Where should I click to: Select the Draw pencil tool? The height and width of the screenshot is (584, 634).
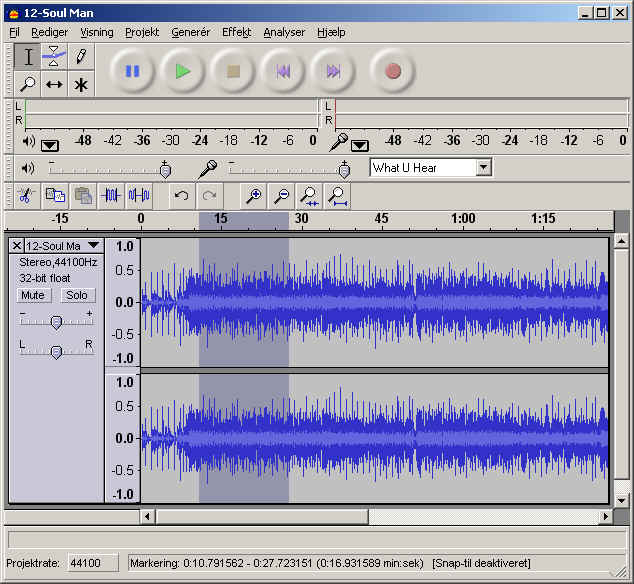(x=81, y=57)
